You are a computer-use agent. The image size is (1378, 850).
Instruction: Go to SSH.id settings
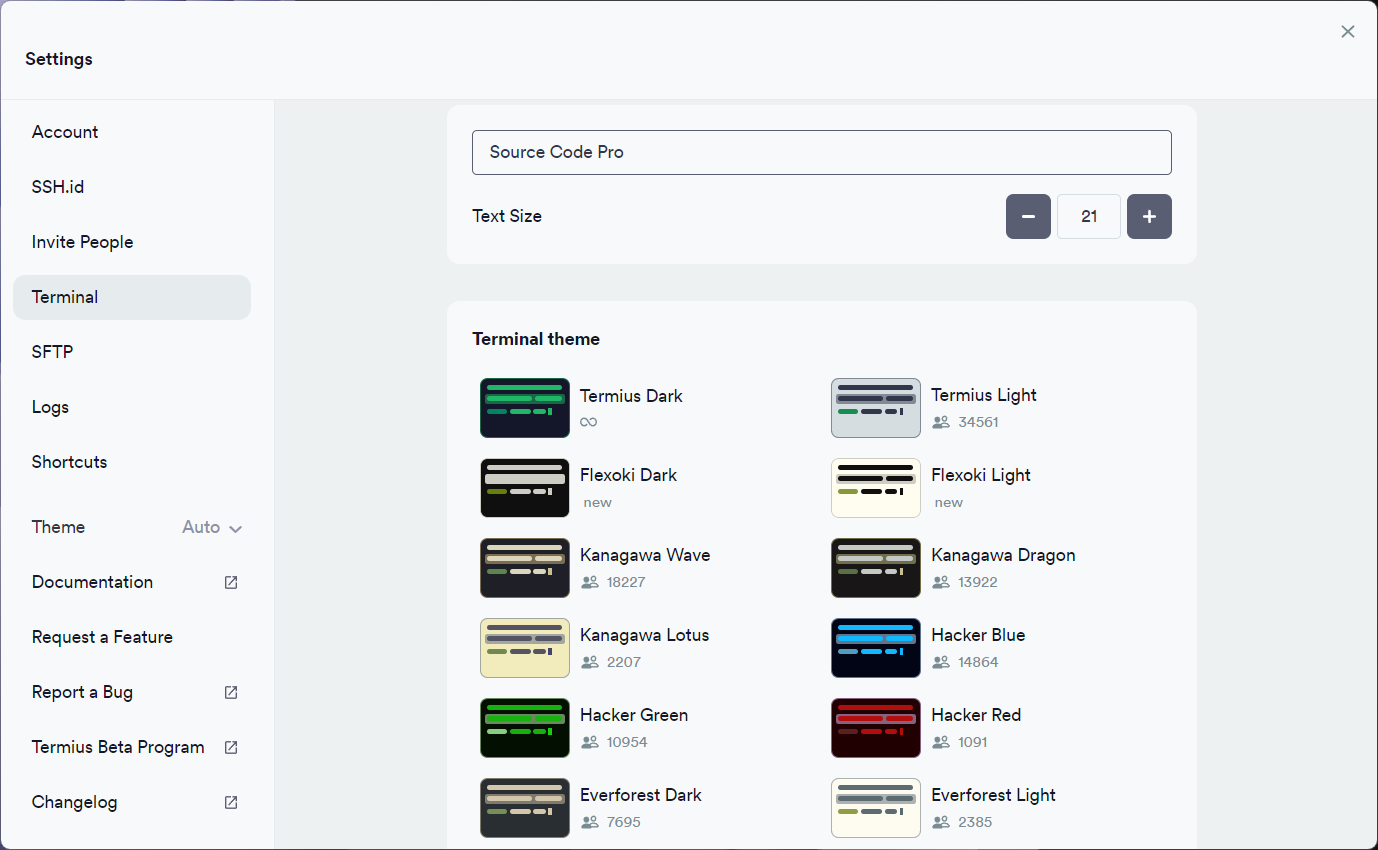tap(132, 187)
